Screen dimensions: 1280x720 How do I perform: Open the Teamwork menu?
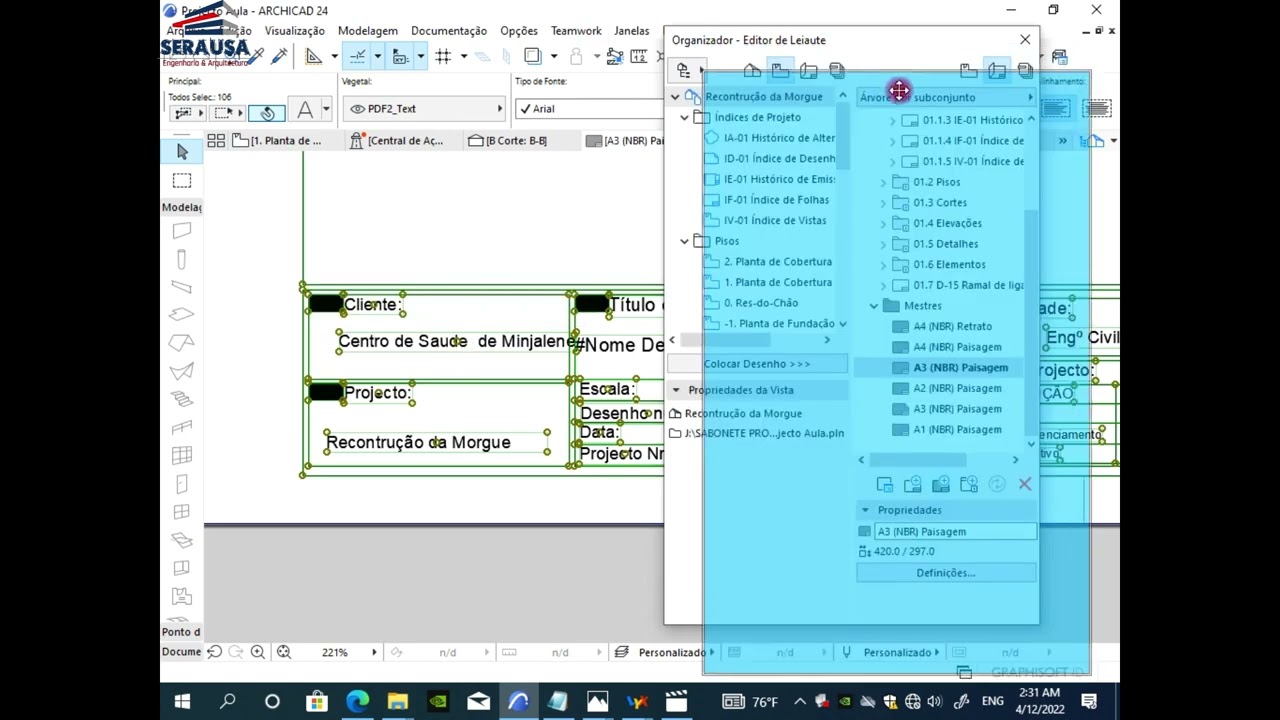(x=576, y=31)
